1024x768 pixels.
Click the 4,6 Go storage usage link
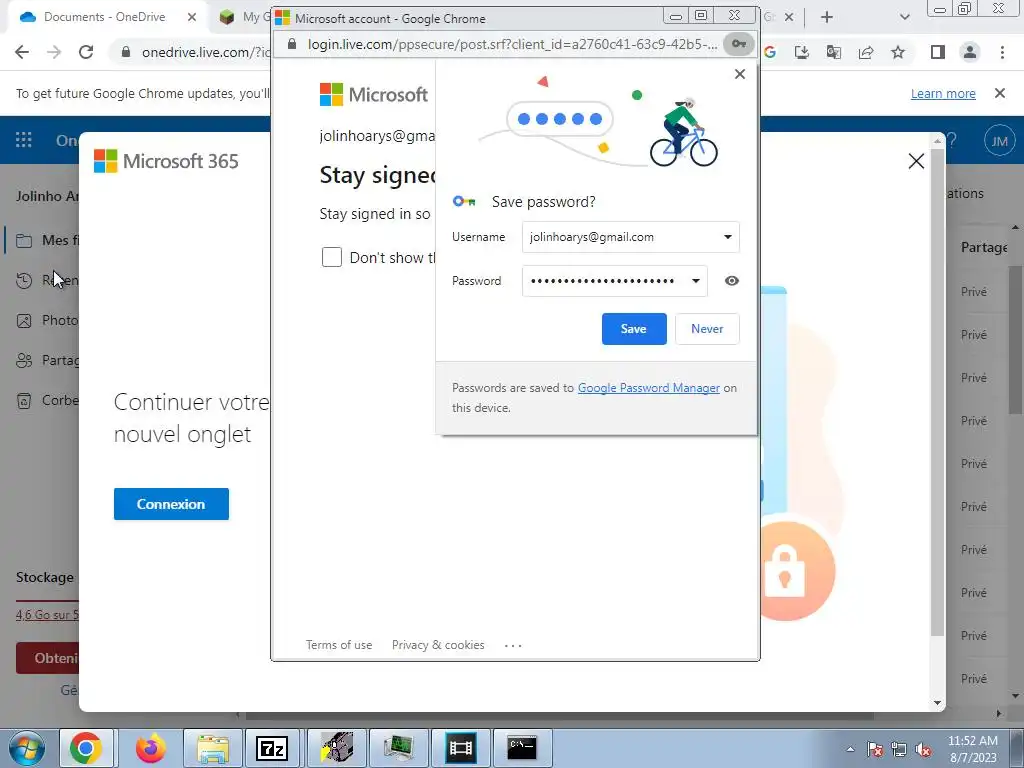[47, 615]
